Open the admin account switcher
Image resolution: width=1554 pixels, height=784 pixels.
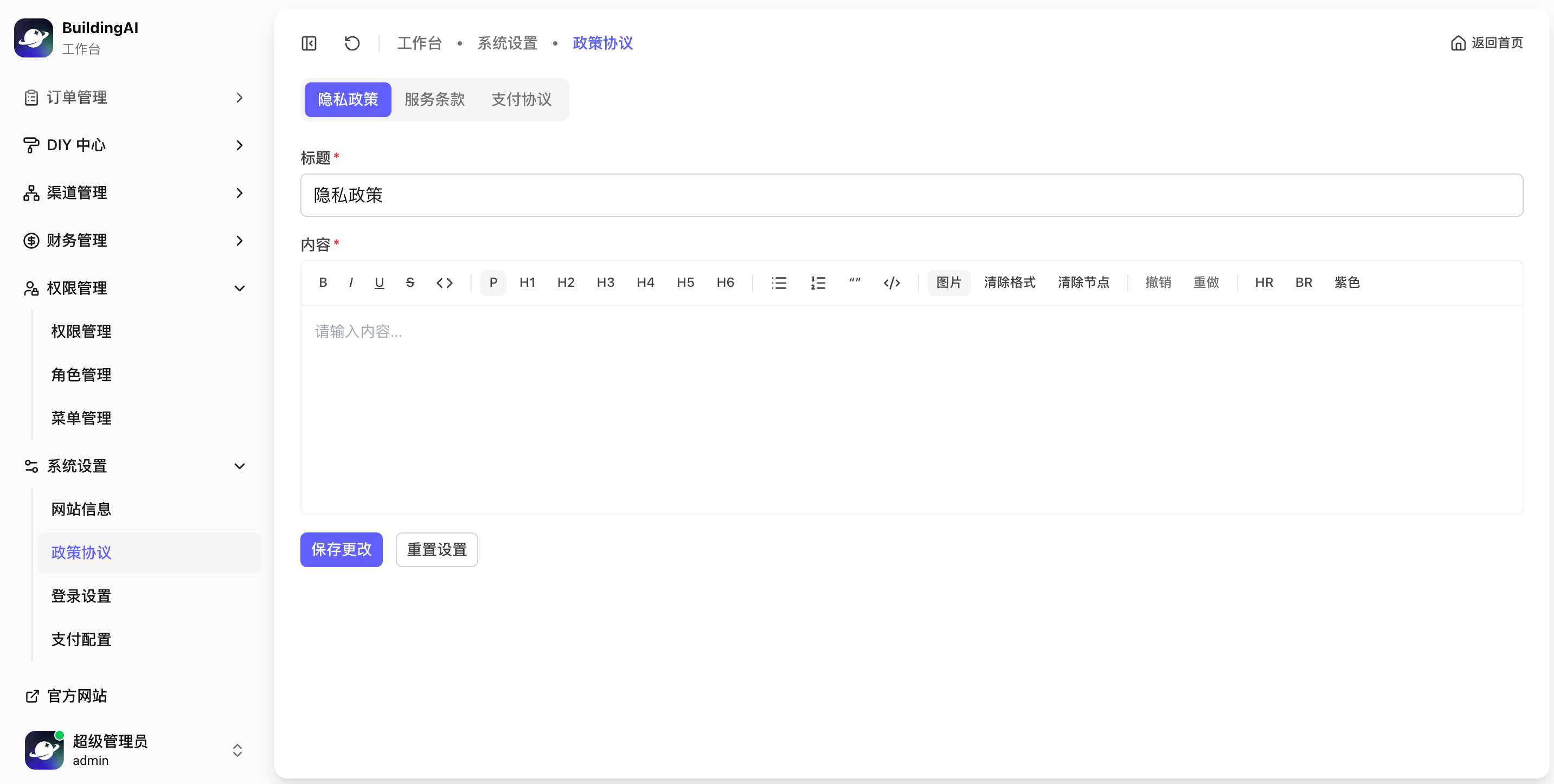point(237,750)
